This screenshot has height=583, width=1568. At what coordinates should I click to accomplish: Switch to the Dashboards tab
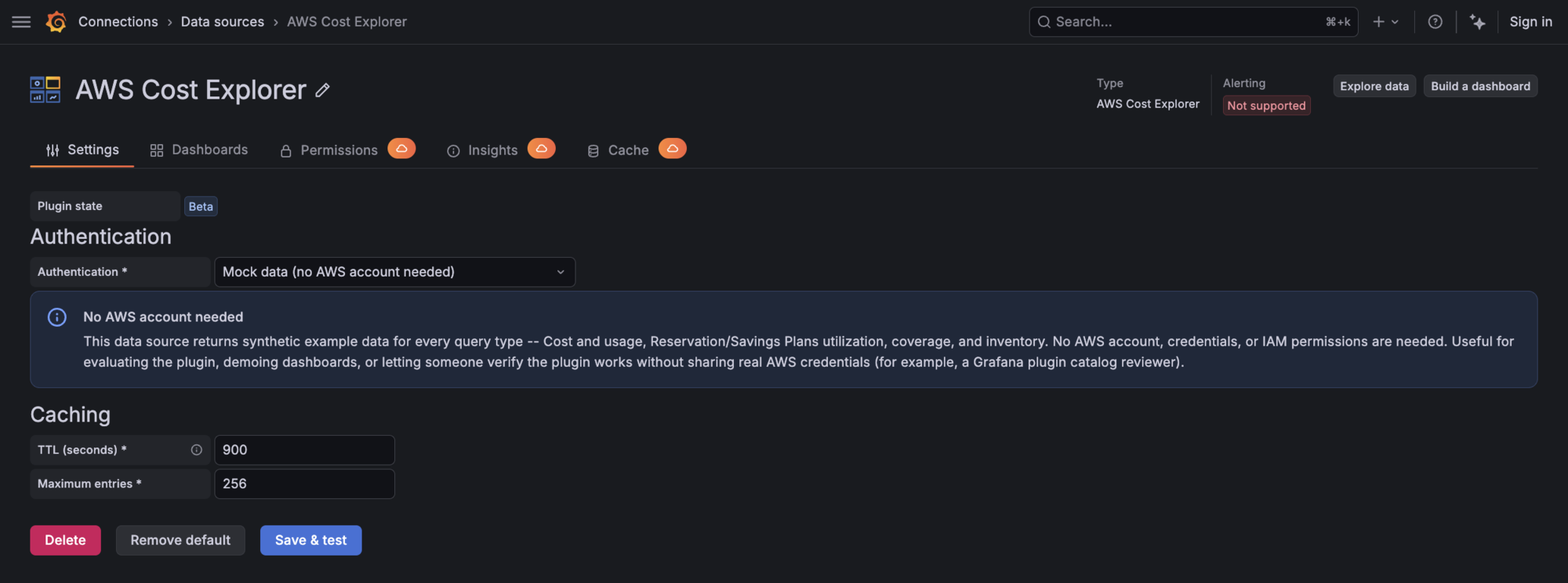tap(199, 150)
